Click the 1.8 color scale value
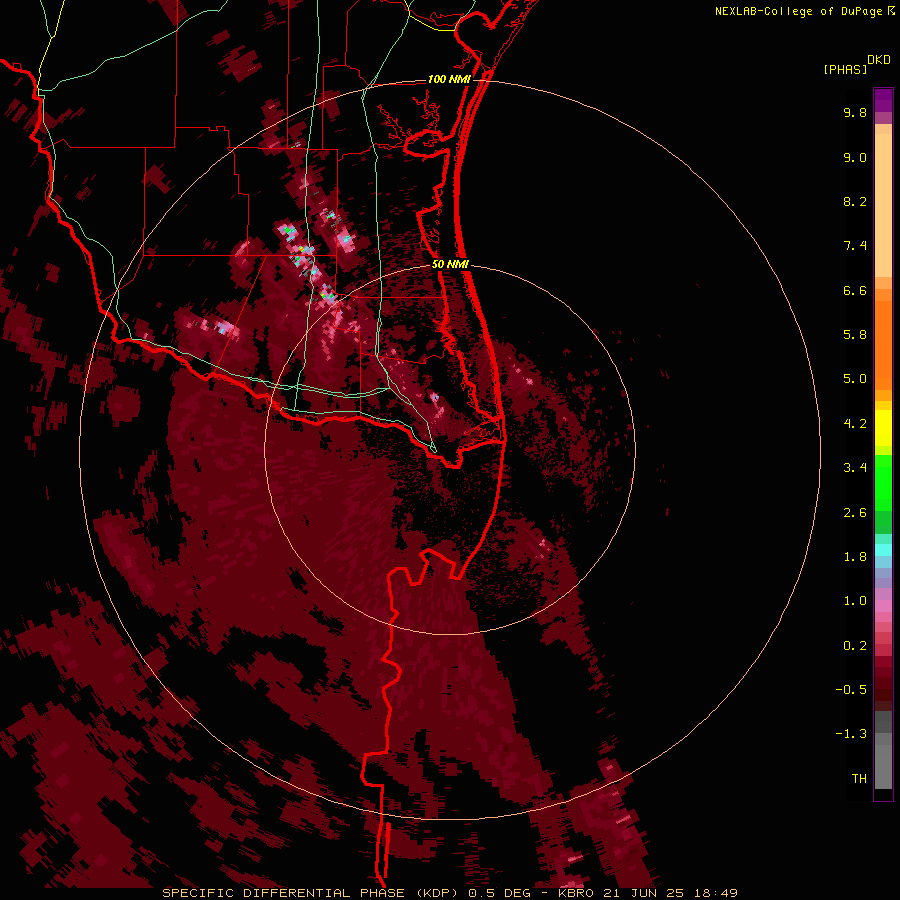The image size is (900, 900). tap(855, 557)
